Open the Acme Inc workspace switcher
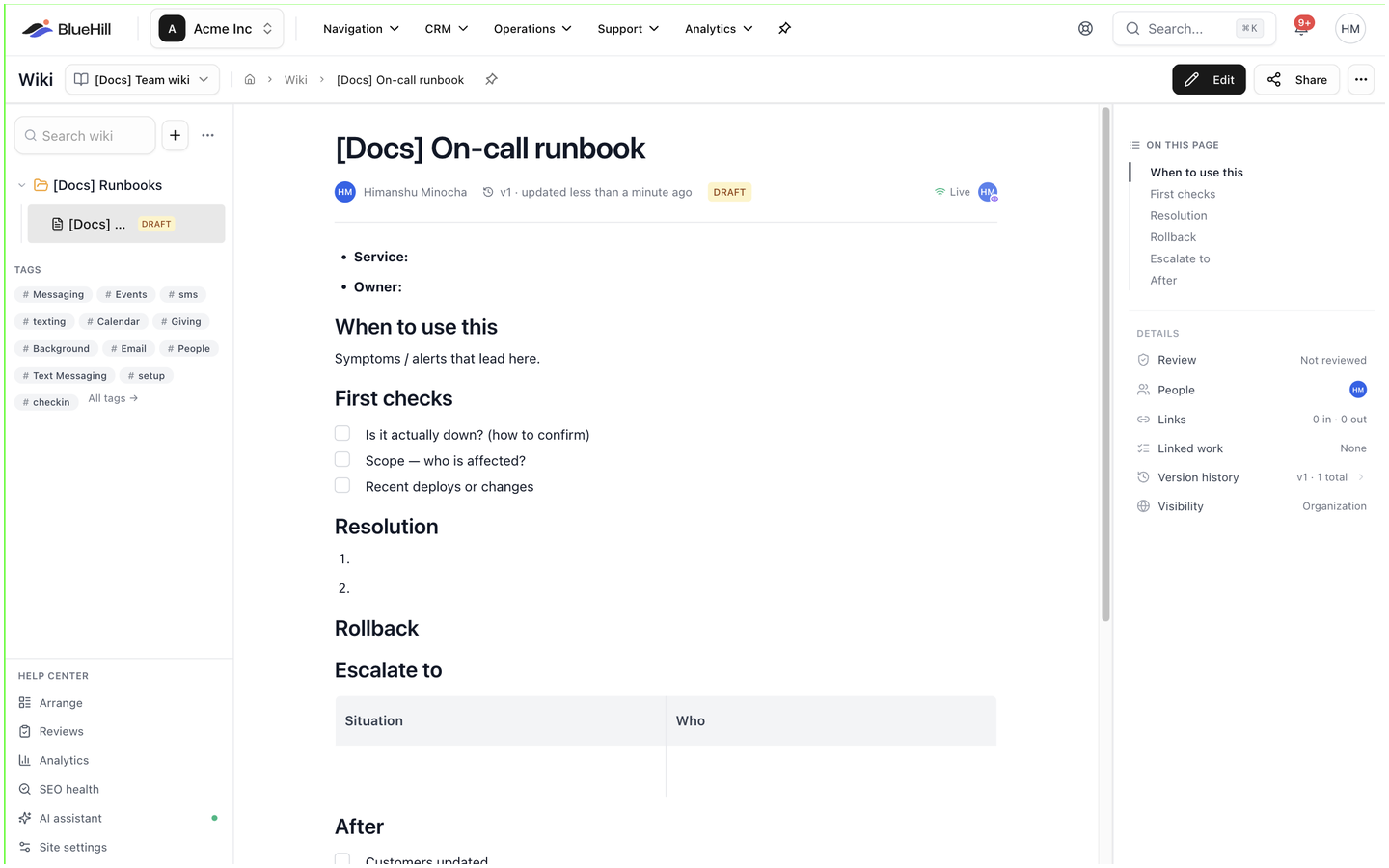This screenshot has height=868, width=1389. [x=217, y=29]
